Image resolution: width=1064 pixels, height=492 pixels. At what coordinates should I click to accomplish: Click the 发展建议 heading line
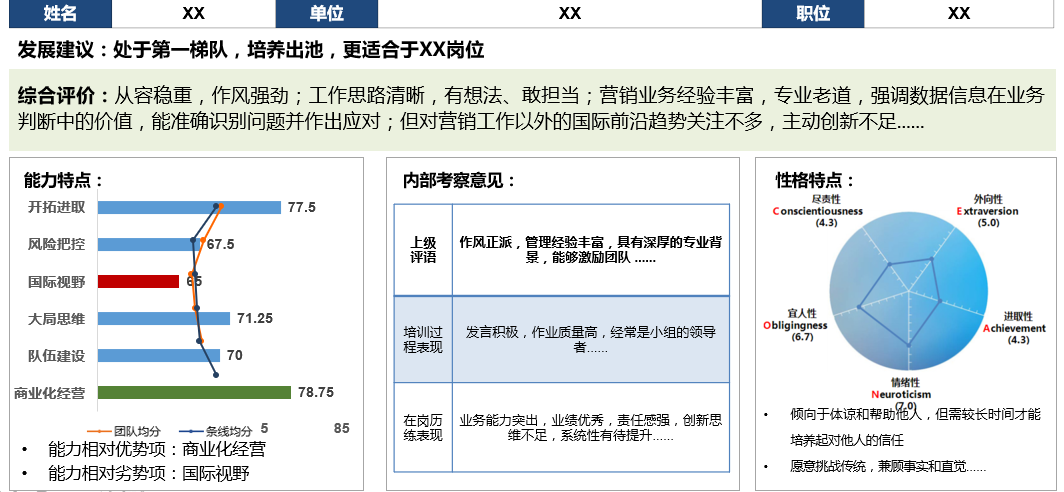[x=251, y=50]
